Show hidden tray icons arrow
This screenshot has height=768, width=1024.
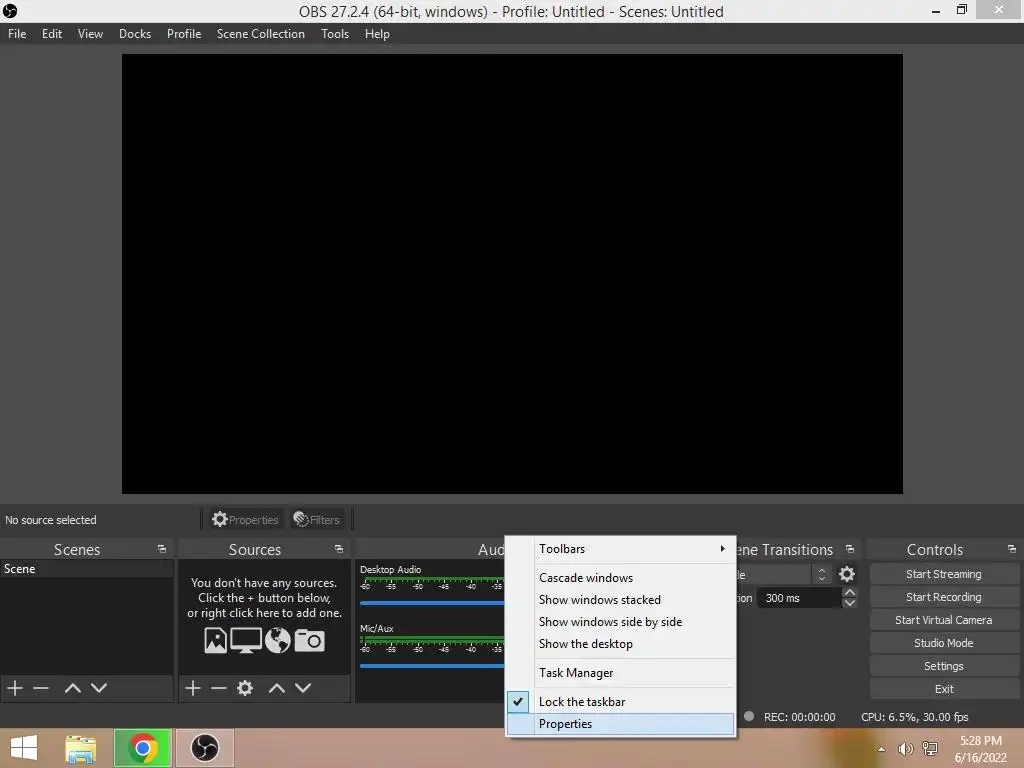pyautogui.click(x=882, y=749)
